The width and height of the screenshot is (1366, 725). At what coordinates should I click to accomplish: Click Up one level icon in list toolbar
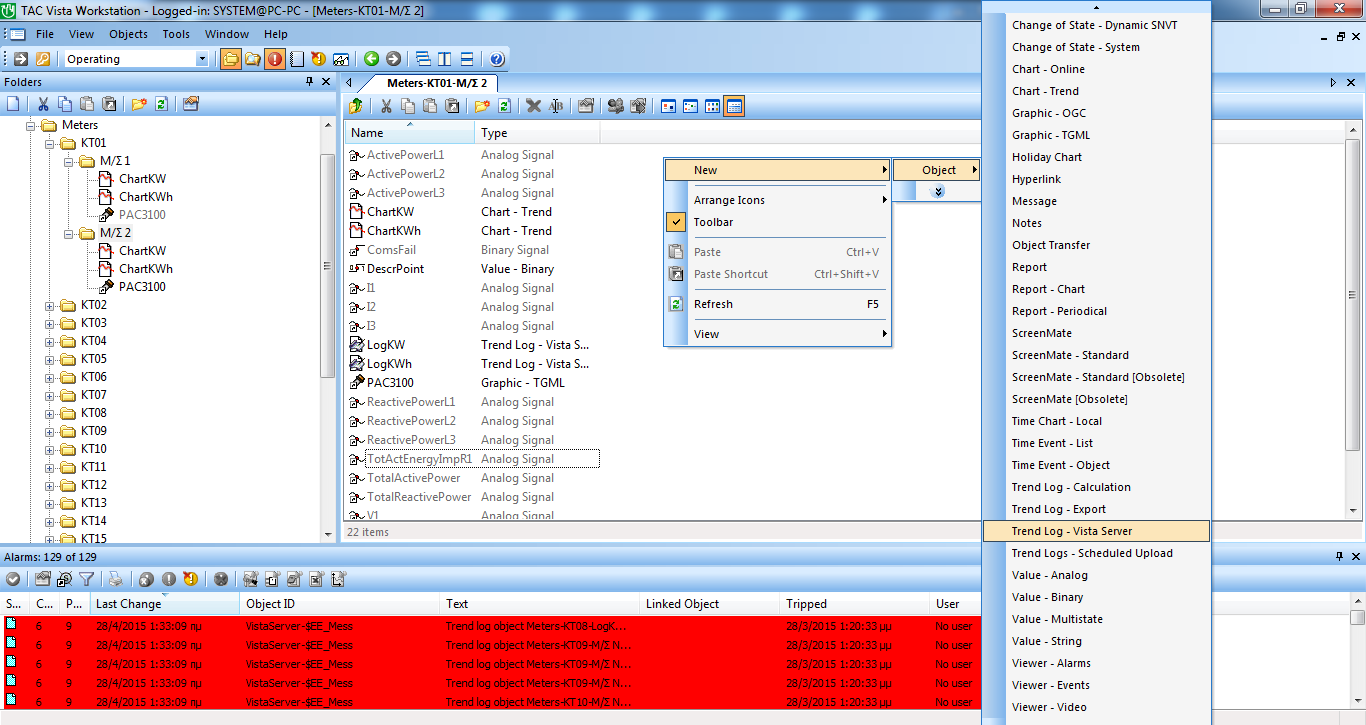point(356,106)
